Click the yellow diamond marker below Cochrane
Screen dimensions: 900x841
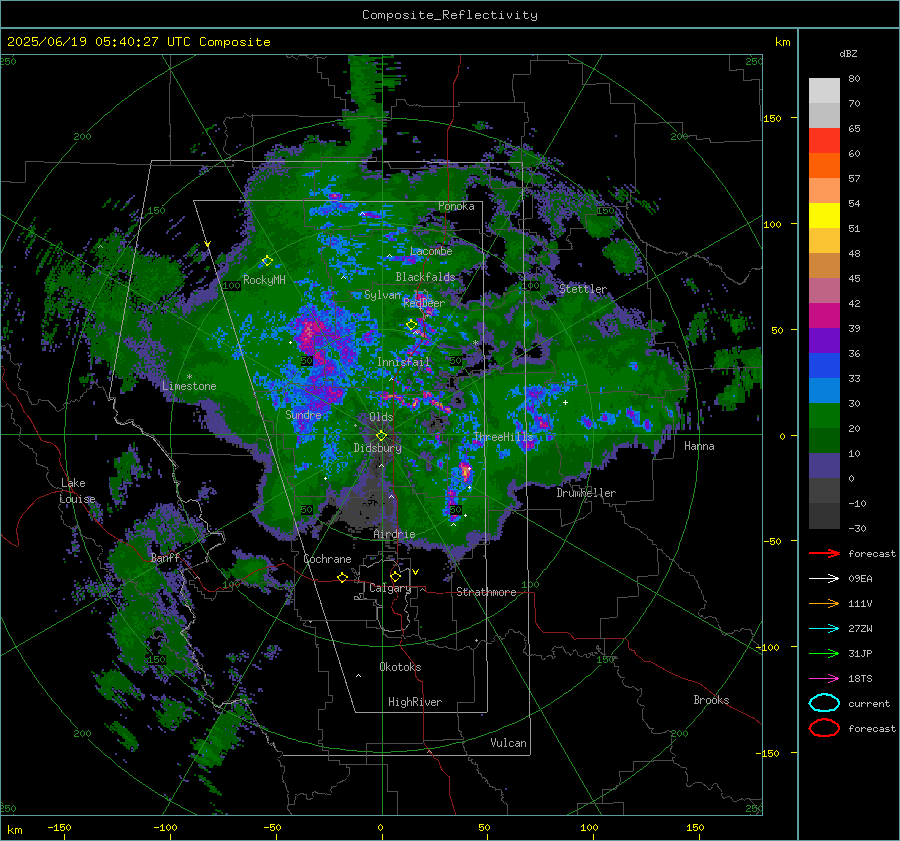click(x=343, y=578)
